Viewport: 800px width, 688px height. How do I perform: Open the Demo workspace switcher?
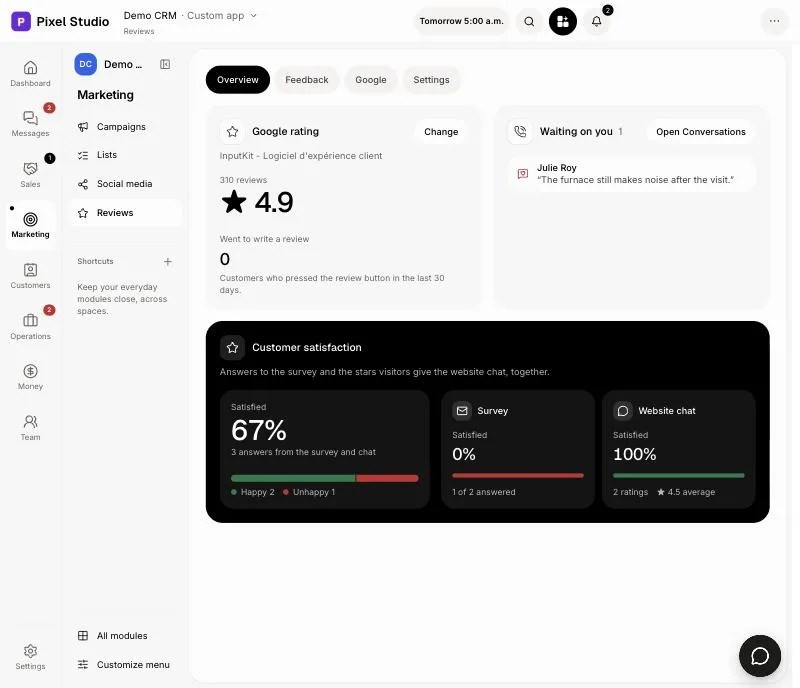pyautogui.click(x=109, y=64)
